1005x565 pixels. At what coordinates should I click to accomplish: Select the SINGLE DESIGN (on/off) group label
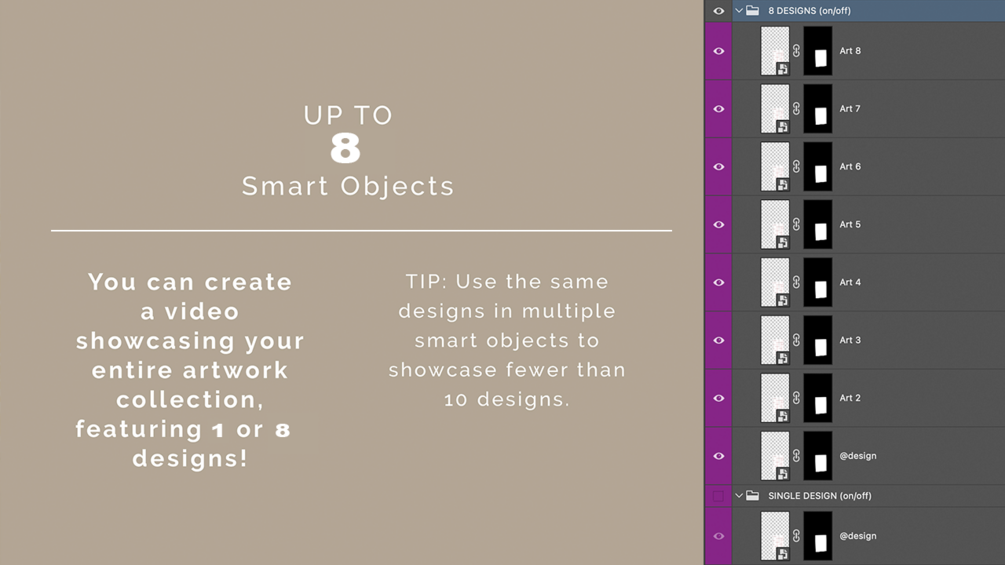(820, 496)
